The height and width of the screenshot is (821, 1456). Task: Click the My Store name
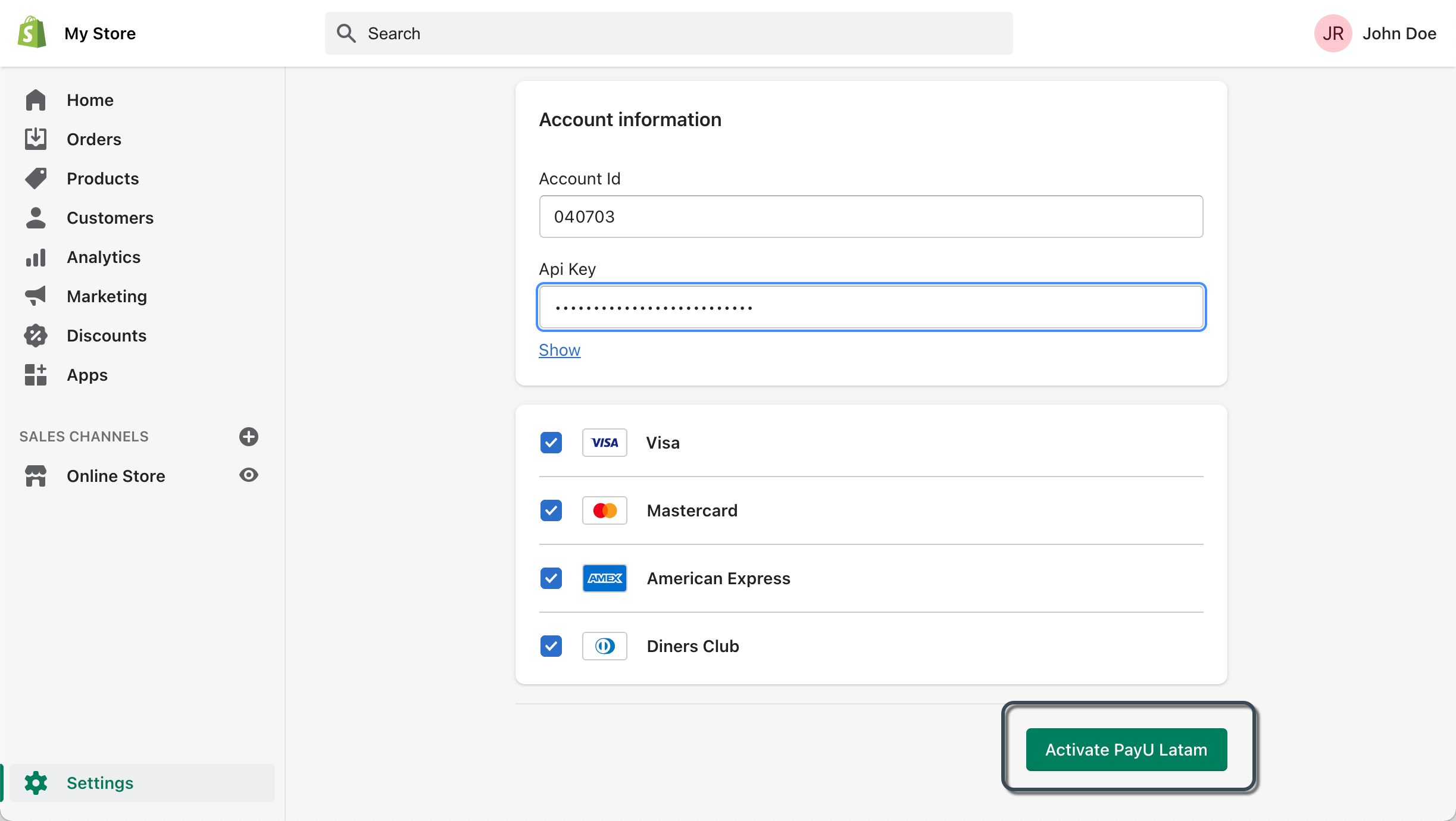click(x=100, y=33)
